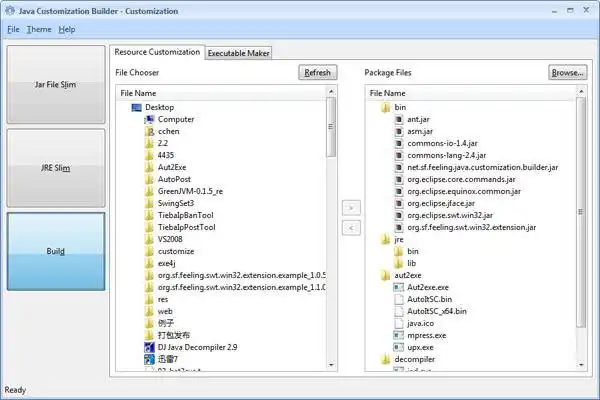Open the File menu
600x400 pixels.
tap(13, 29)
